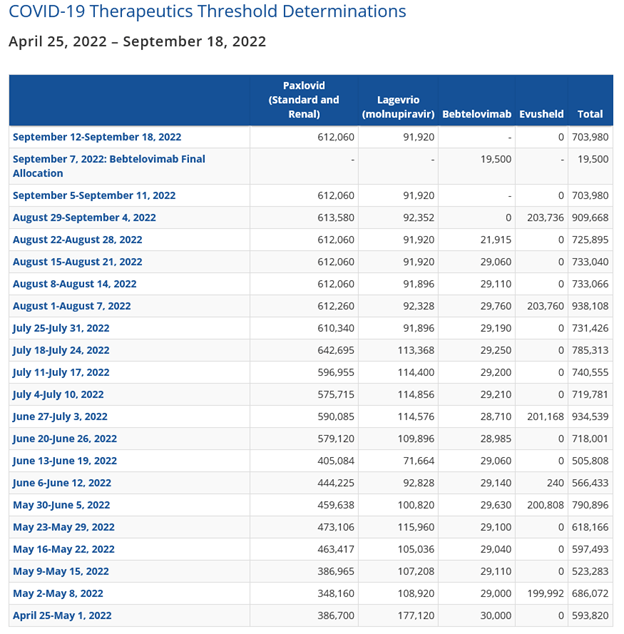
Task: Select the June 27-July 3, 2022 link
Action: [60, 416]
